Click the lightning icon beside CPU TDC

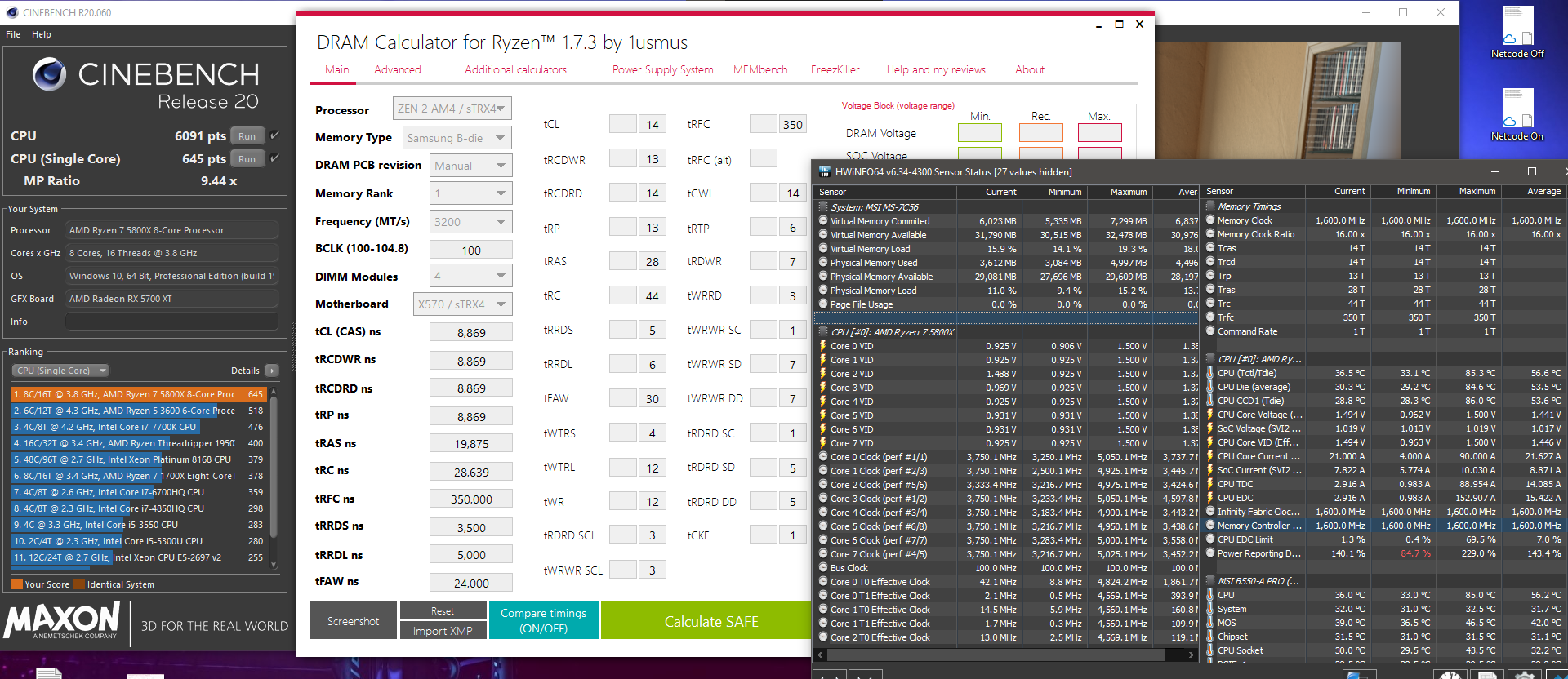(x=1210, y=484)
